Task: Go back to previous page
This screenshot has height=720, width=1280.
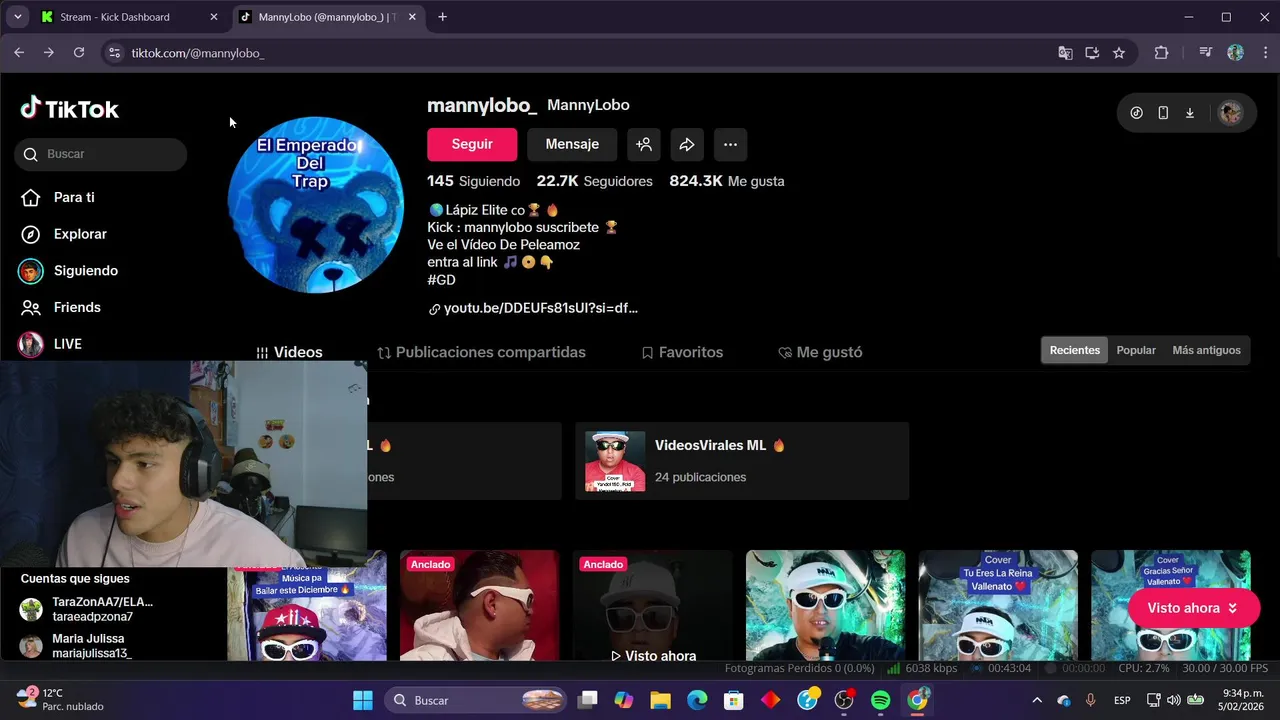Action: [19, 53]
